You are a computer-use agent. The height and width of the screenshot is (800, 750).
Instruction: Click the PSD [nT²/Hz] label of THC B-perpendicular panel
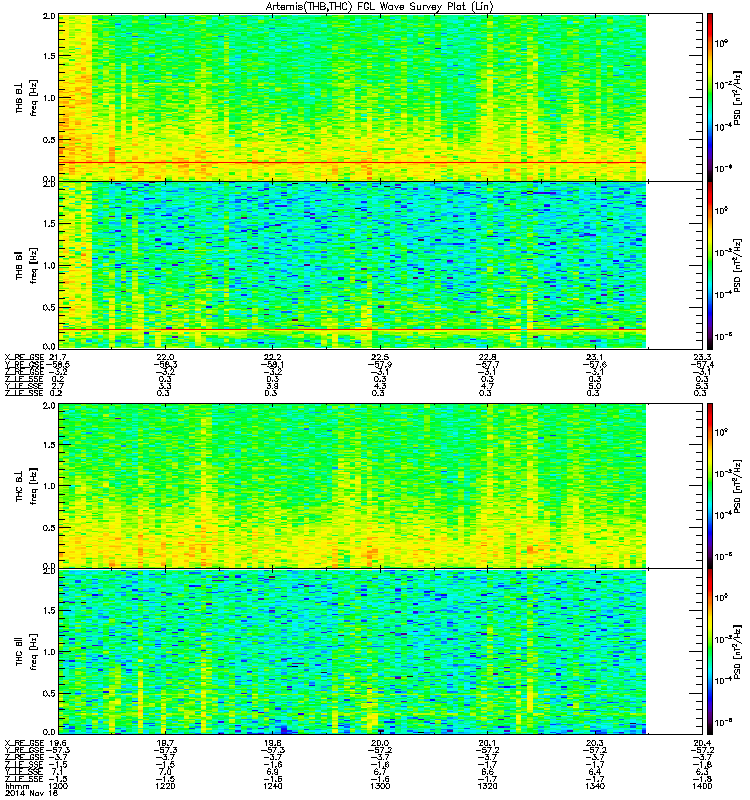737,486
